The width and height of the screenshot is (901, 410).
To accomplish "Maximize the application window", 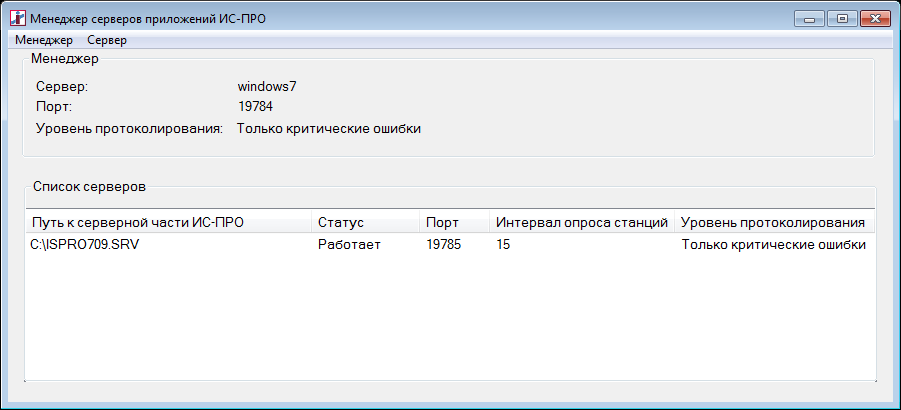I will point(842,19).
